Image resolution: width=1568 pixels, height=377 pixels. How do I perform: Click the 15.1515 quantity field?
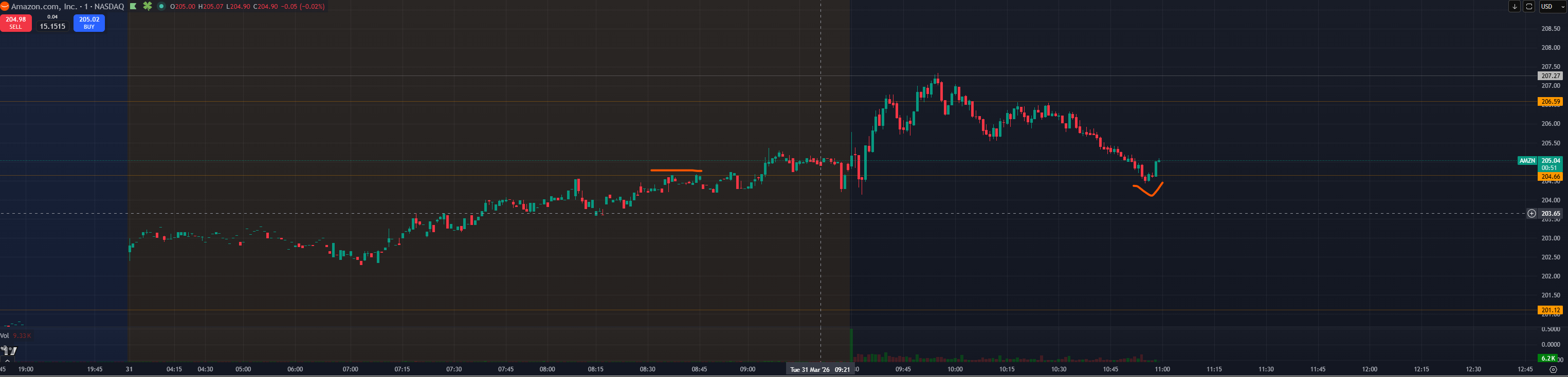[52, 26]
